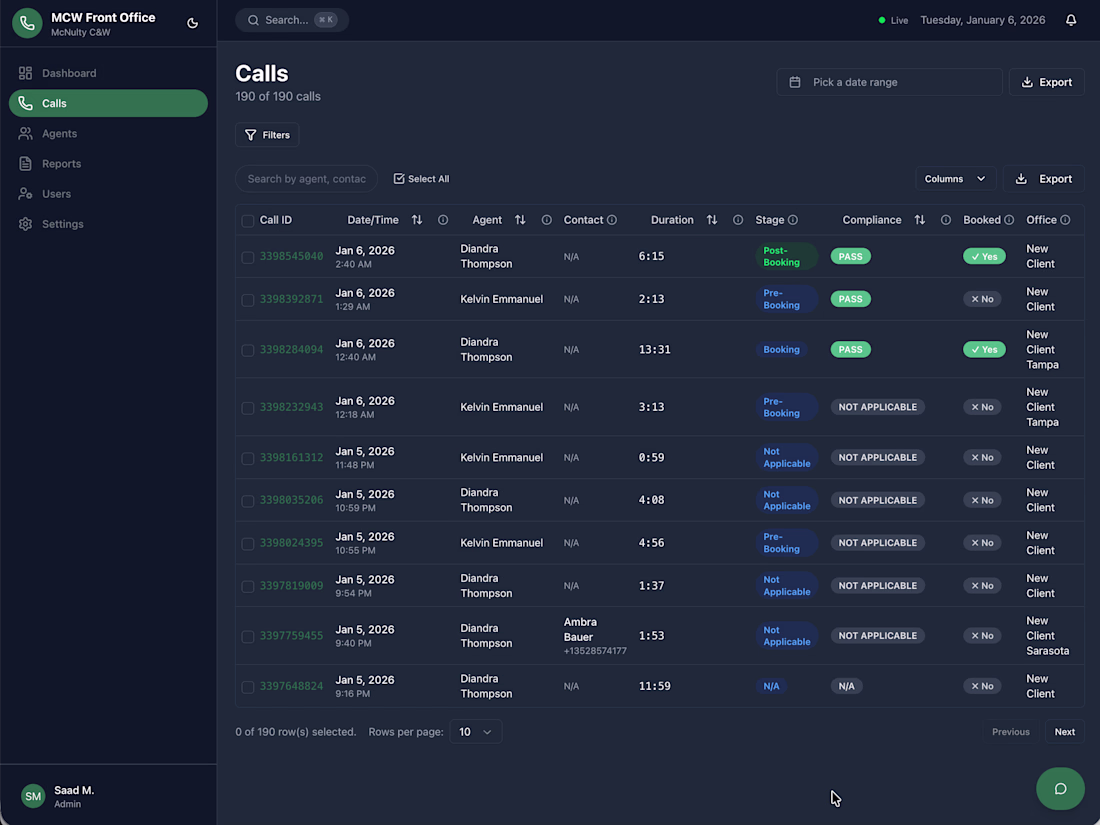Click Post-Booking stage badge
1100x825 pixels.
click(786, 256)
